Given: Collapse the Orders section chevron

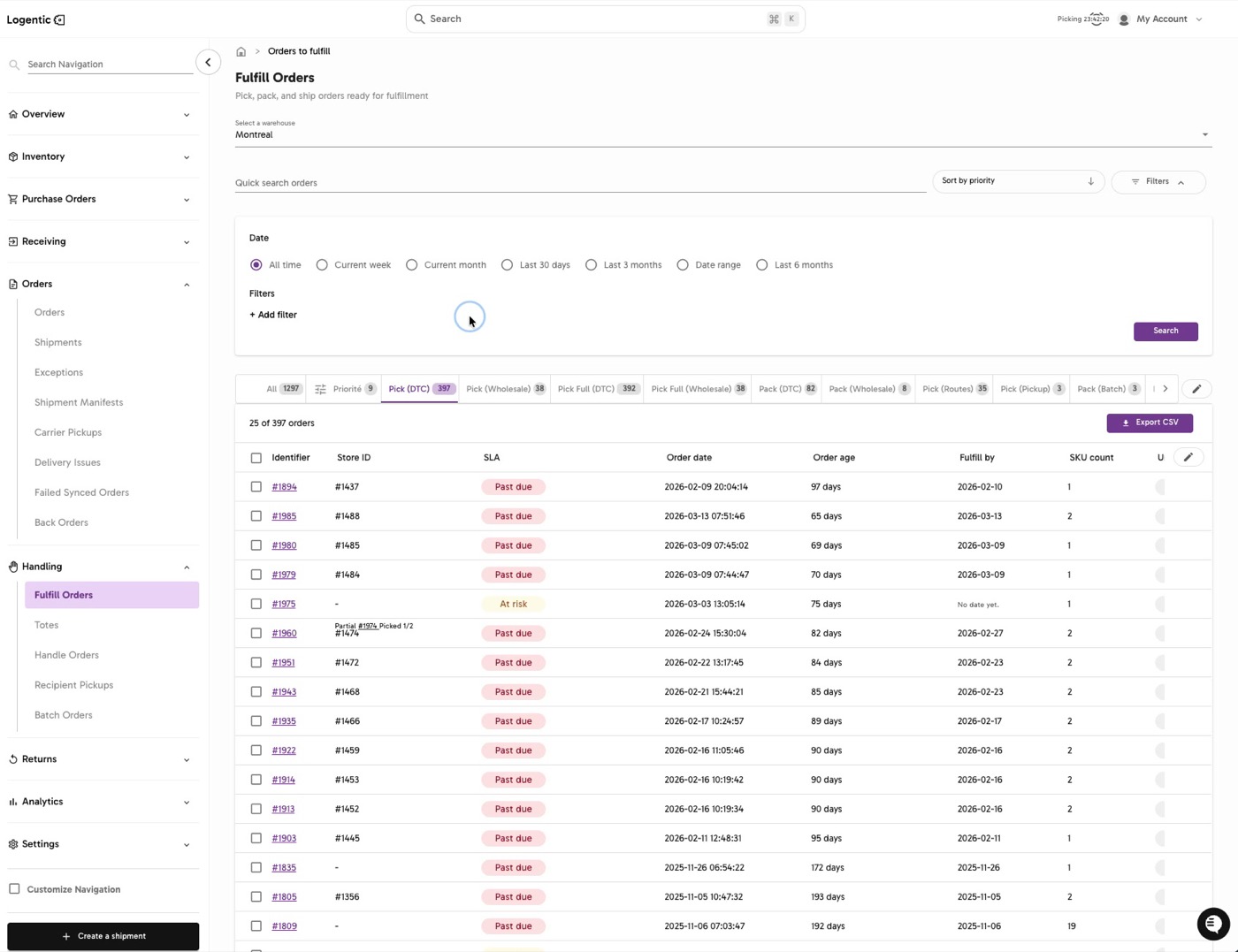Looking at the screenshot, I should click(x=187, y=284).
